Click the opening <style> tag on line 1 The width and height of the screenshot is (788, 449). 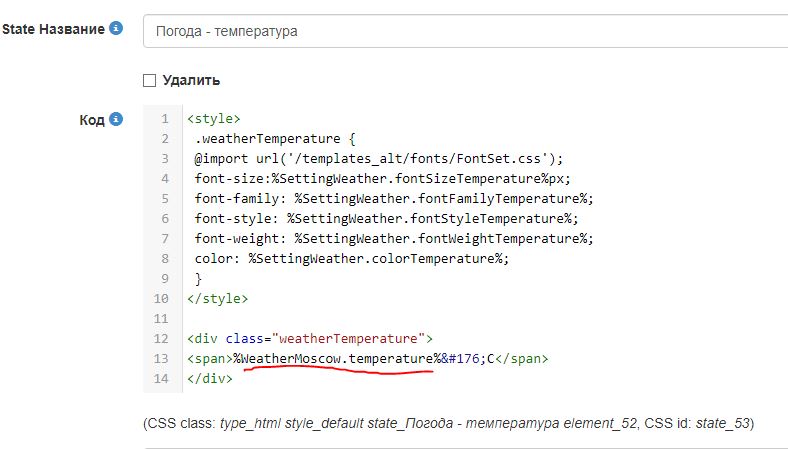[x=213, y=119]
